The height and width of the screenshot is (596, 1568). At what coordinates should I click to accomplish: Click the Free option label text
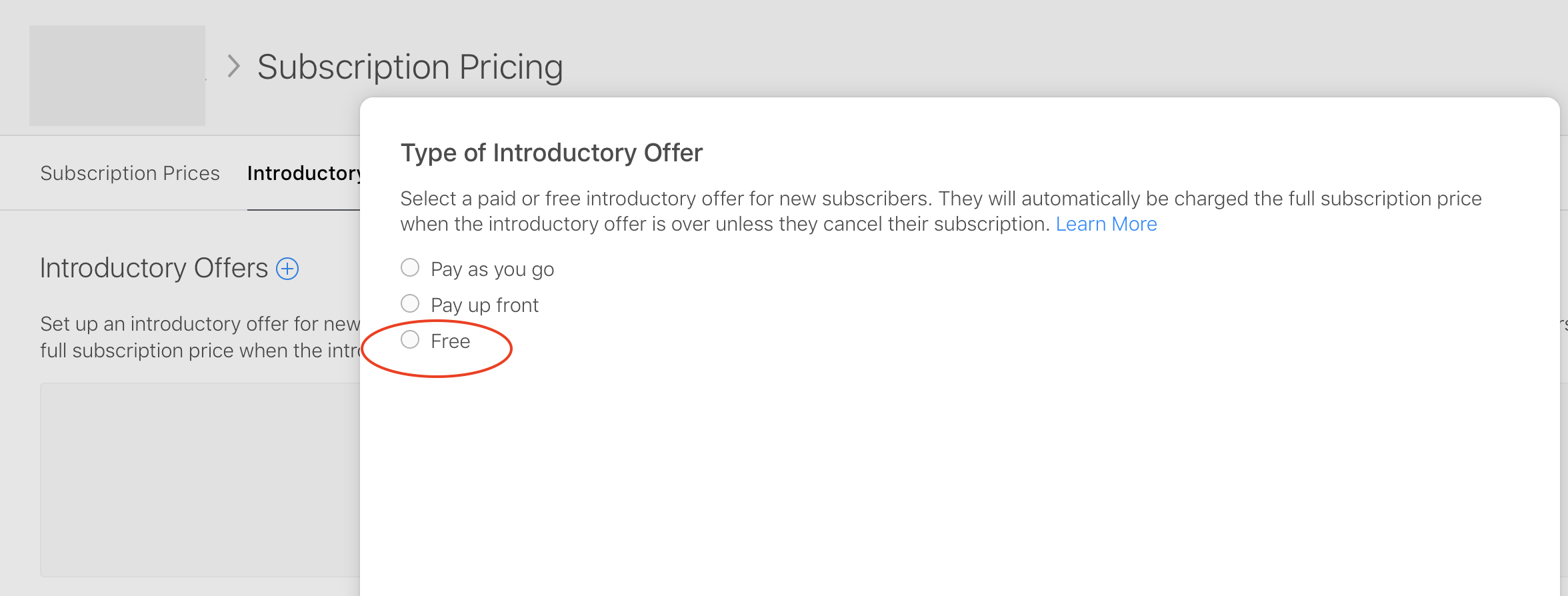pyautogui.click(x=451, y=341)
